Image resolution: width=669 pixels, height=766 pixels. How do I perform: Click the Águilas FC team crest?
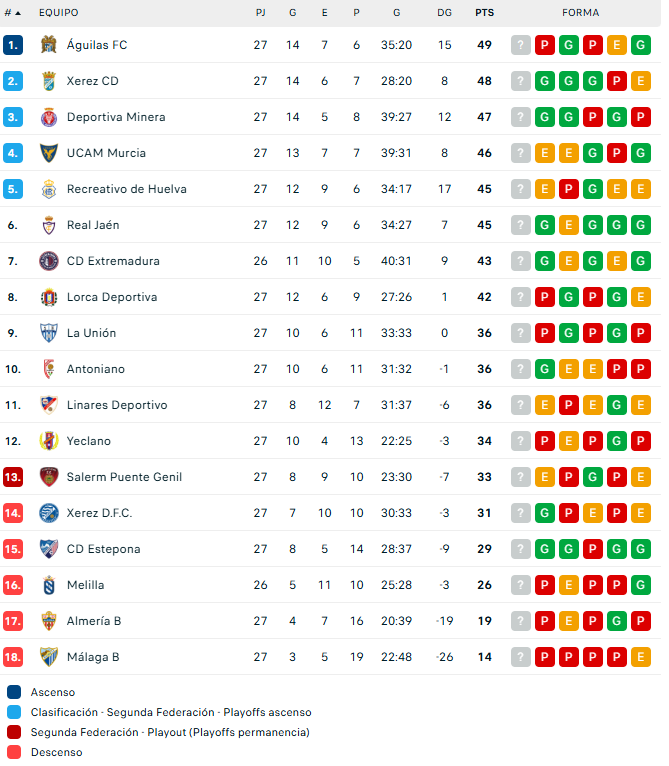point(48,45)
